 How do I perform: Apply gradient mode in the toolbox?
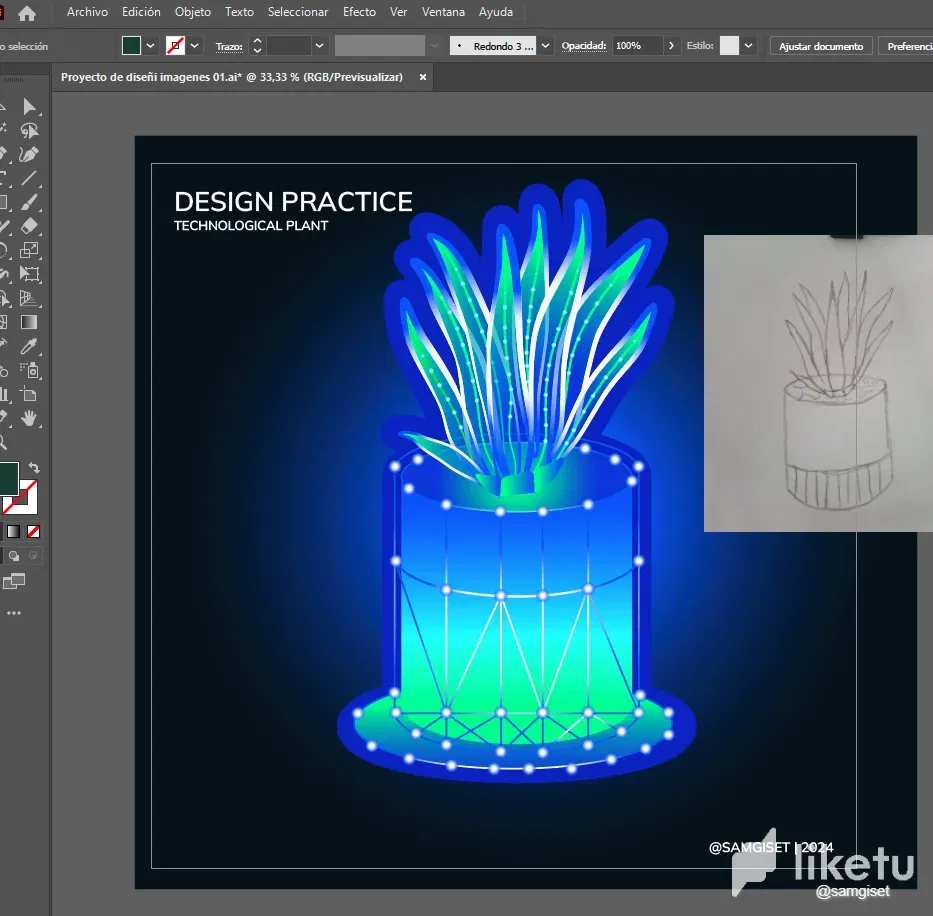point(14,532)
